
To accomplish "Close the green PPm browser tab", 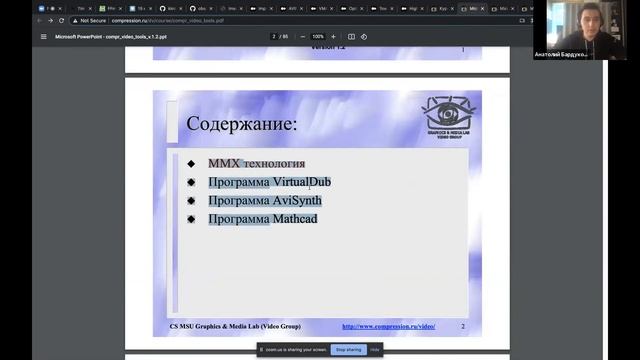I will coord(120,9).
